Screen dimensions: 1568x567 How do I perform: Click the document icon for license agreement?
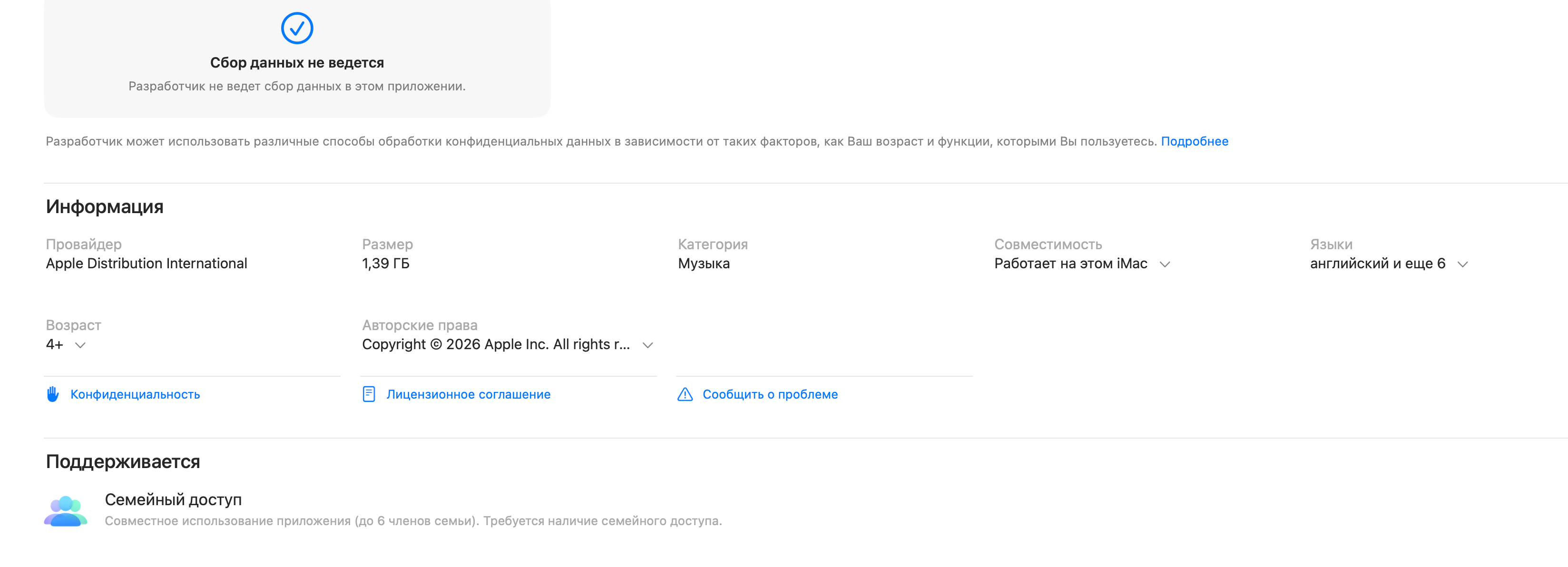pos(368,394)
